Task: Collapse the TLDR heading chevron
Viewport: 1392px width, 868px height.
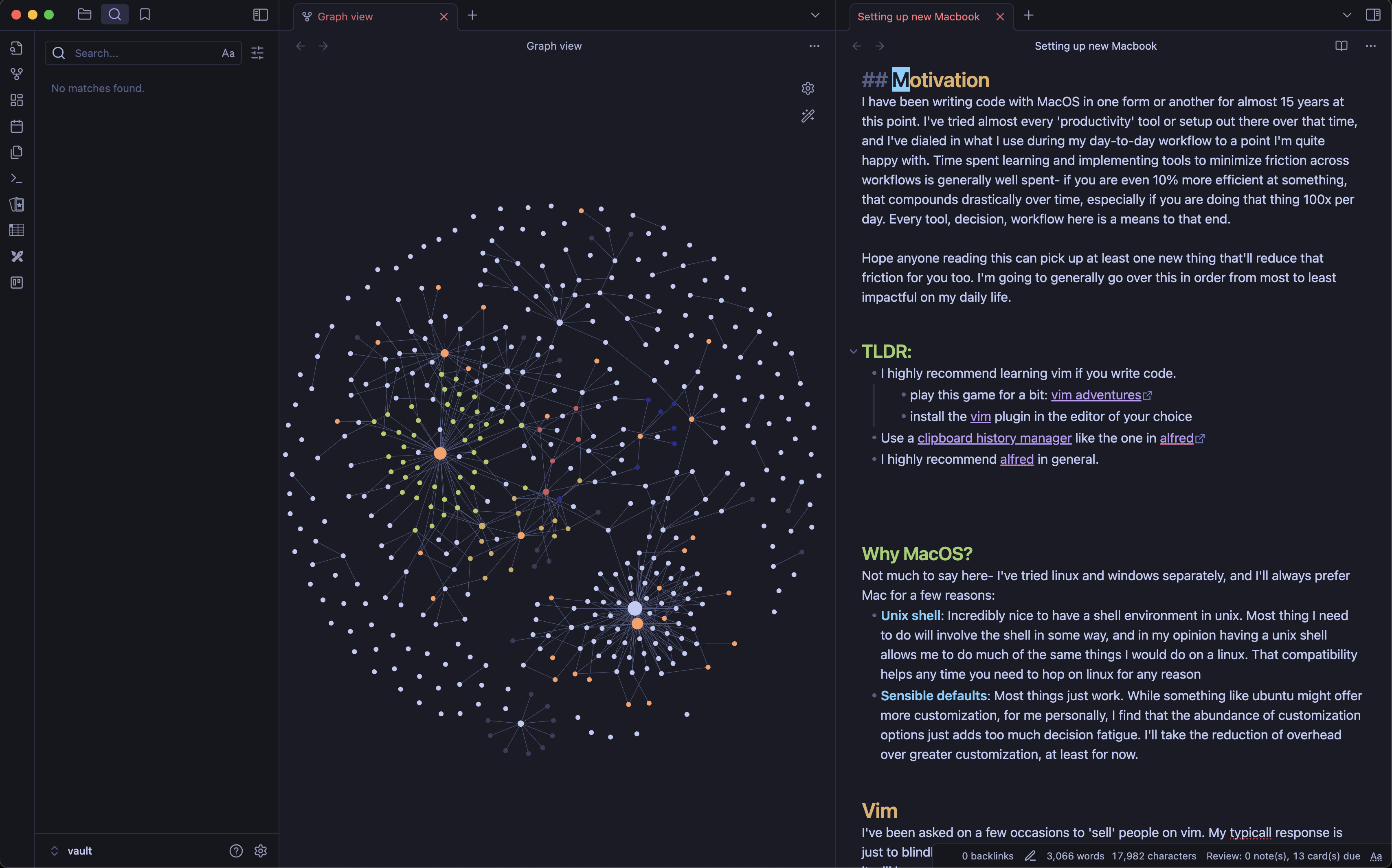Action: tap(853, 351)
